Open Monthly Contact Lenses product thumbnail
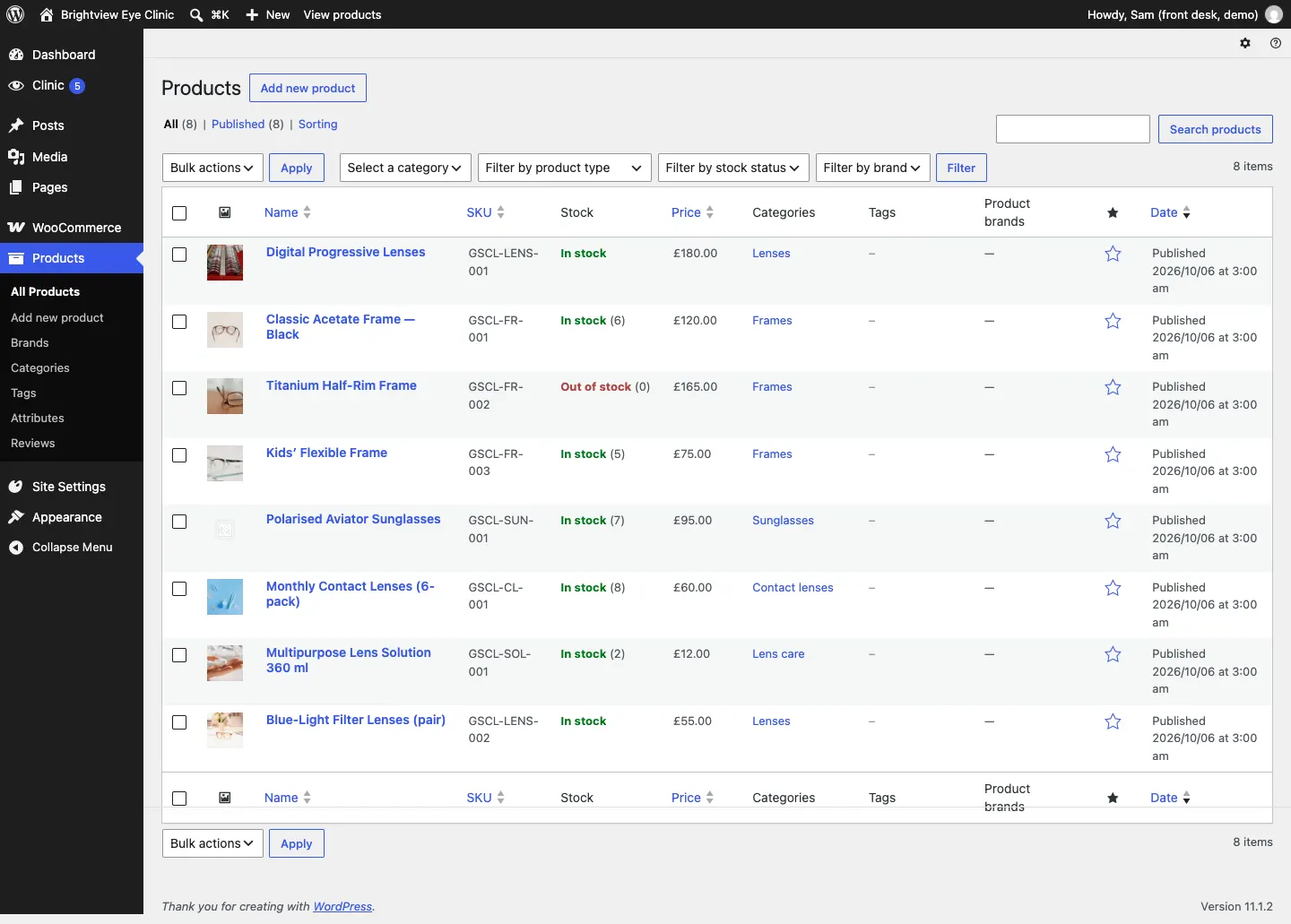This screenshot has width=1291, height=924. point(225,597)
